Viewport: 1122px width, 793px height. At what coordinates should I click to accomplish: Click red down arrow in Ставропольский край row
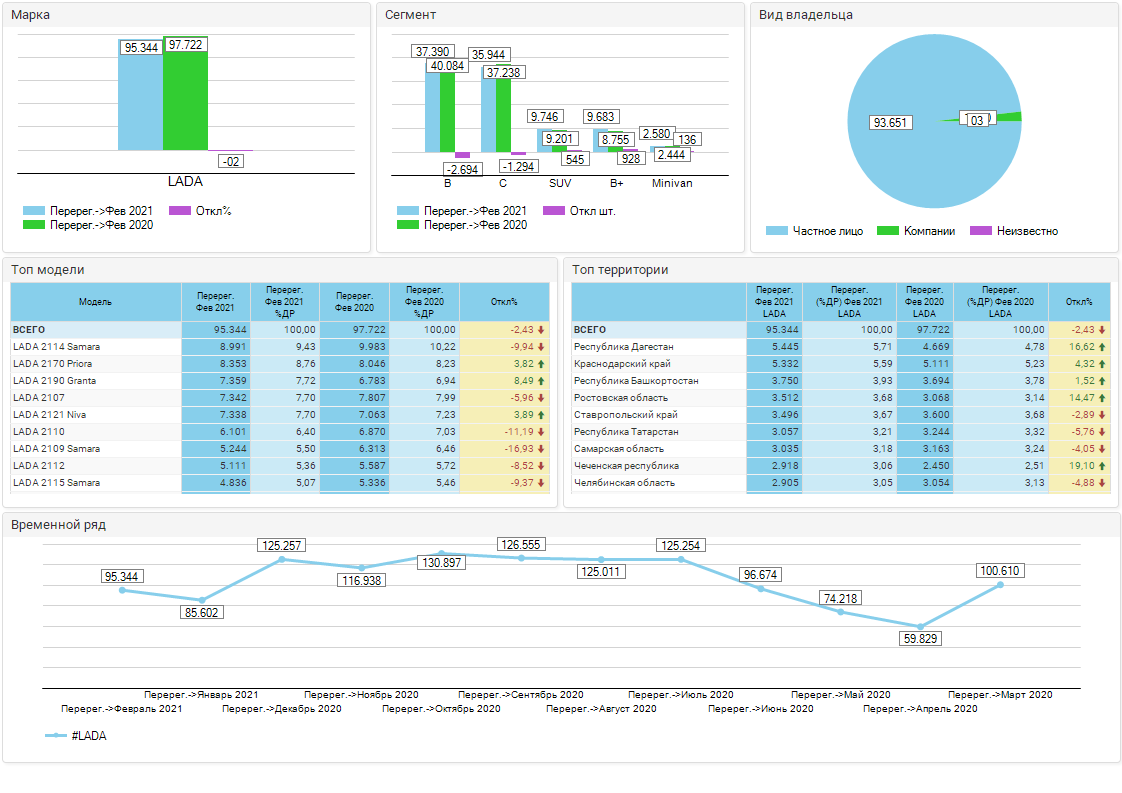[1102, 415]
